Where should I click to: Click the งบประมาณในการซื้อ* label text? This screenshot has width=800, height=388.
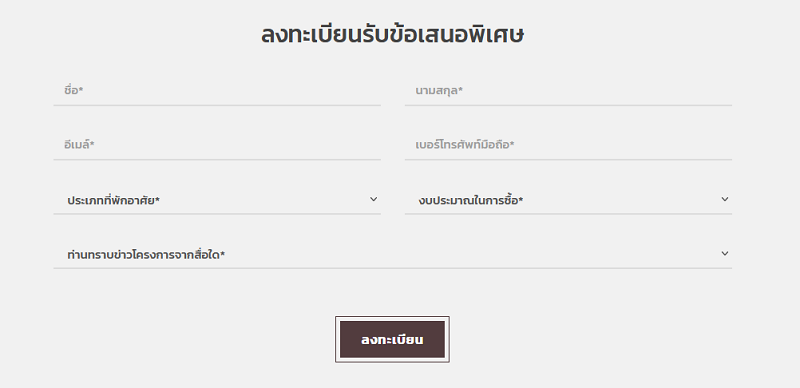(x=470, y=200)
